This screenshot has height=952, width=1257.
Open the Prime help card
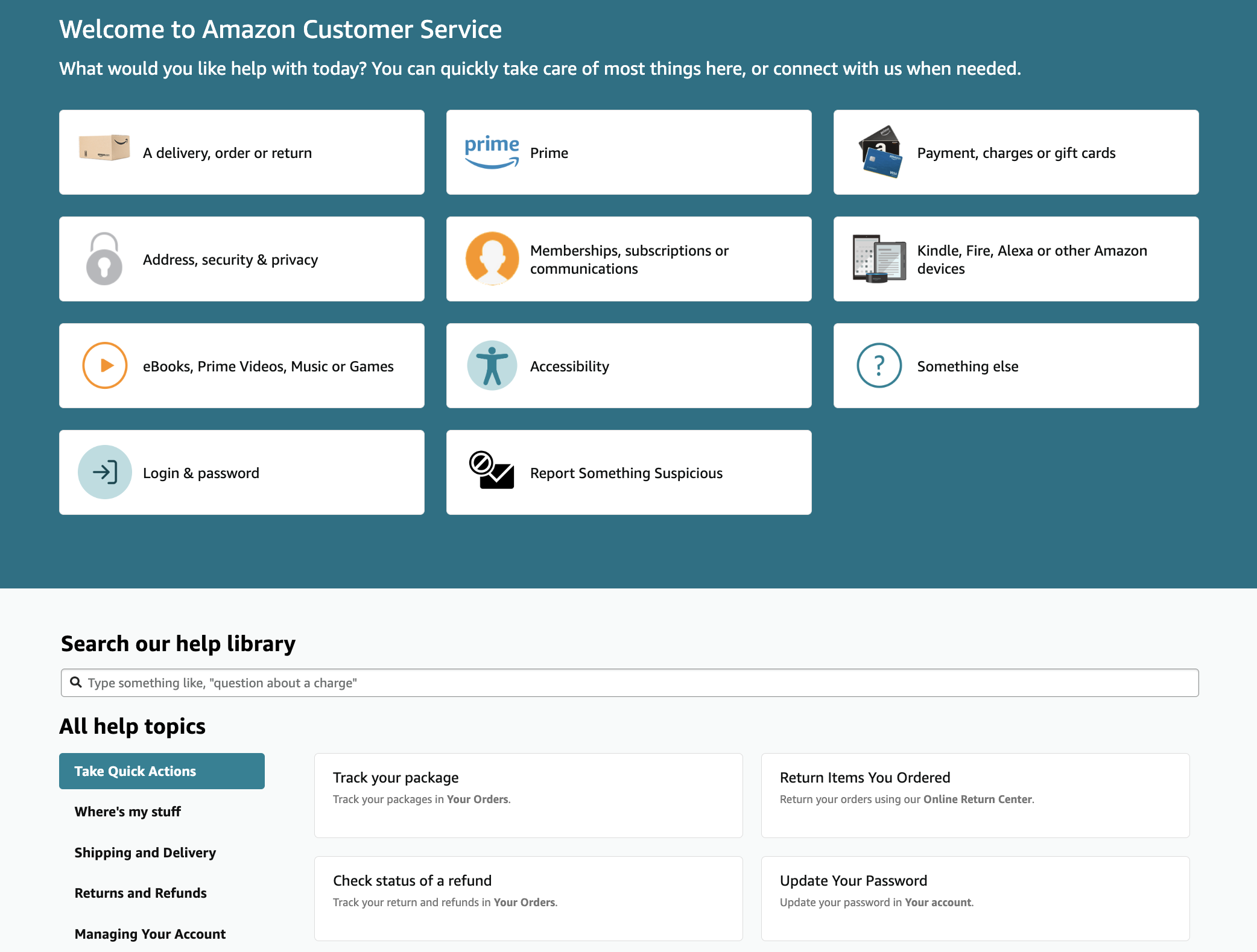[x=629, y=152]
